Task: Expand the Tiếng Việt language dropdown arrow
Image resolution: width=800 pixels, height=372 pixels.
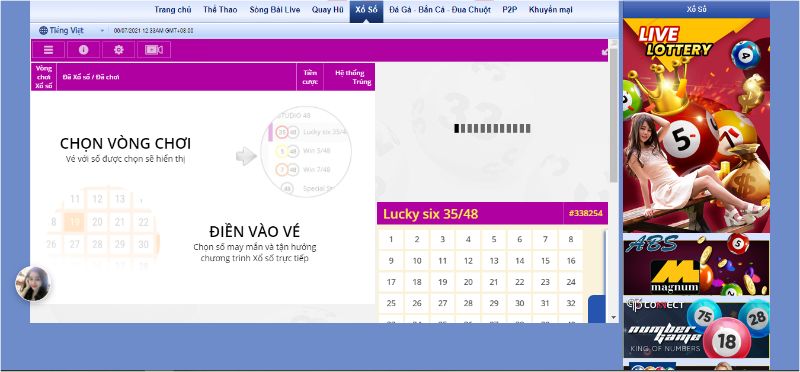Action: coord(102,31)
